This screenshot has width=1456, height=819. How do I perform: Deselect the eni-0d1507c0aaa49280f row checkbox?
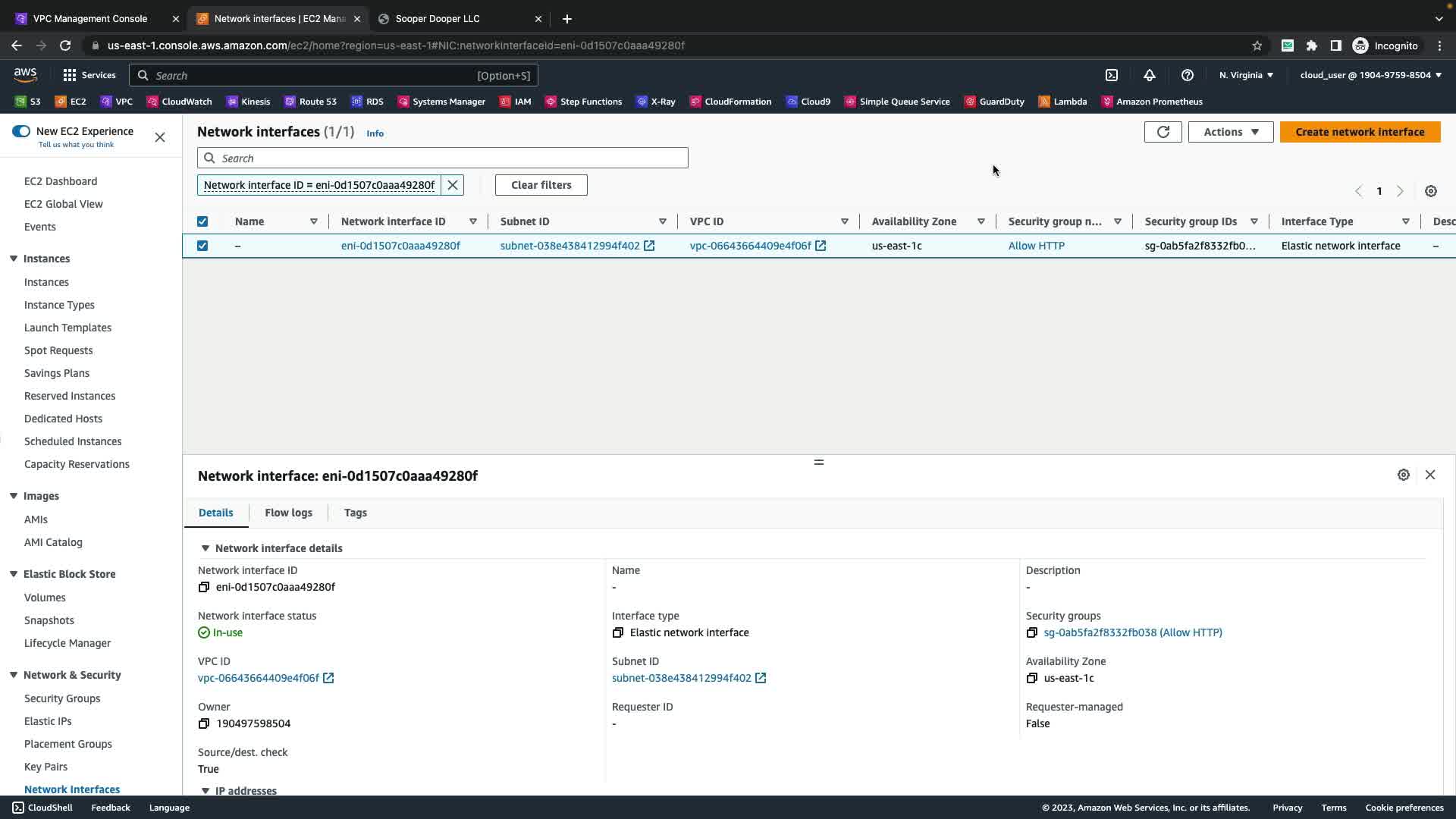[202, 246]
